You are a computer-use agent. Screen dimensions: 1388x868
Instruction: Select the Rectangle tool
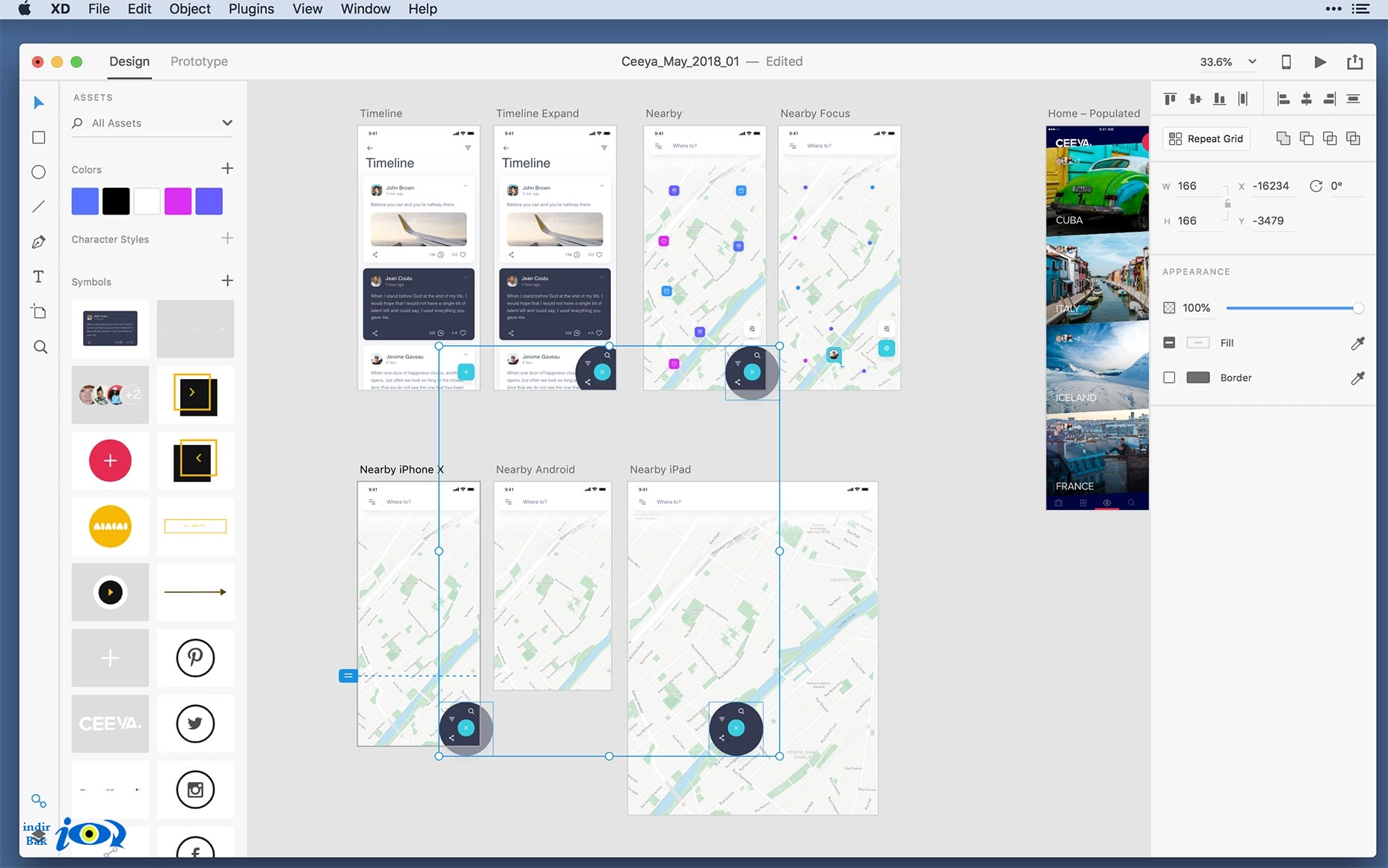(39, 138)
